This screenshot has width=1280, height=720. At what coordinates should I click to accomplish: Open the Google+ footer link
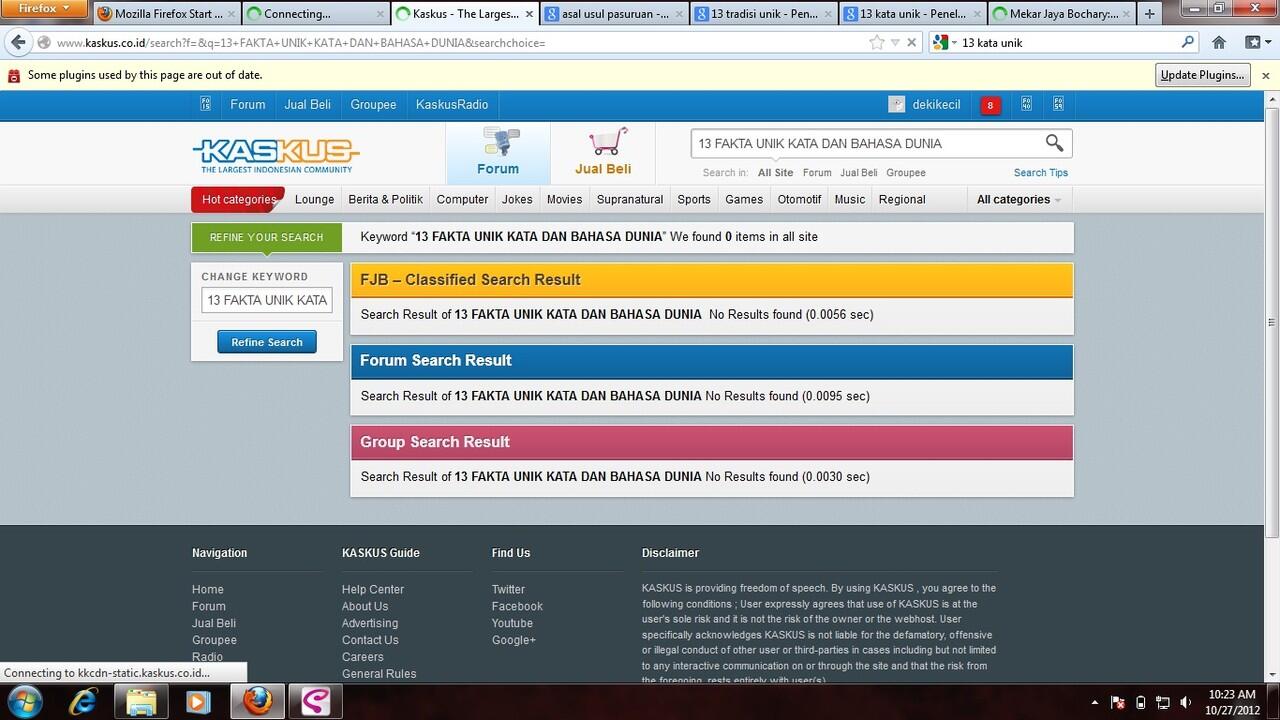(514, 641)
